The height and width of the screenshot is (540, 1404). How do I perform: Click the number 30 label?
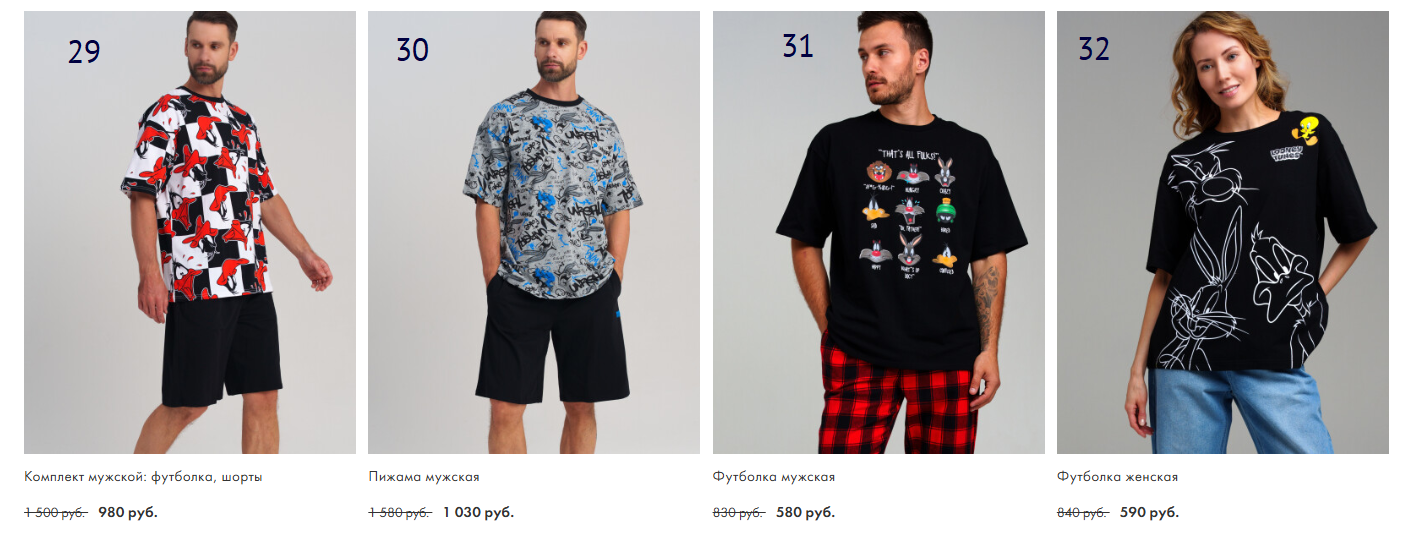tap(412, 49)
